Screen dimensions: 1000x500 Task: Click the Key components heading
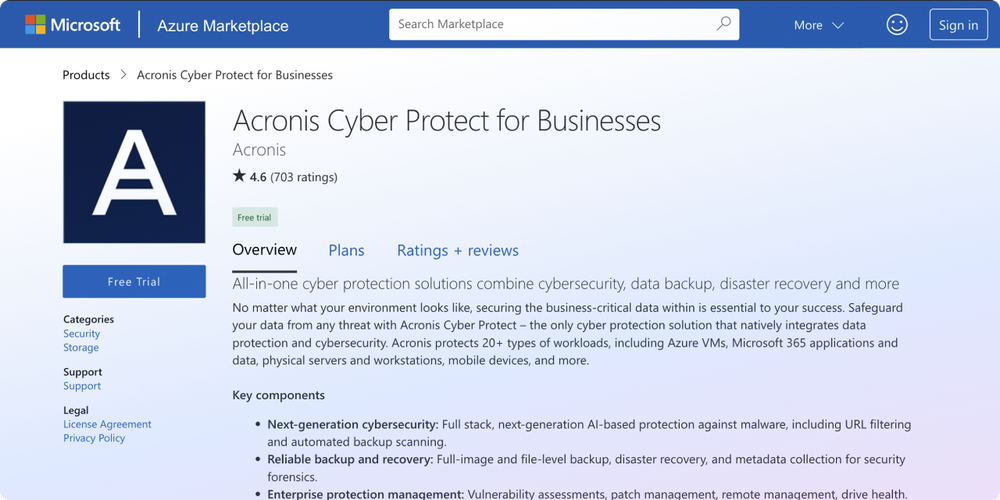tap(279, 395)
